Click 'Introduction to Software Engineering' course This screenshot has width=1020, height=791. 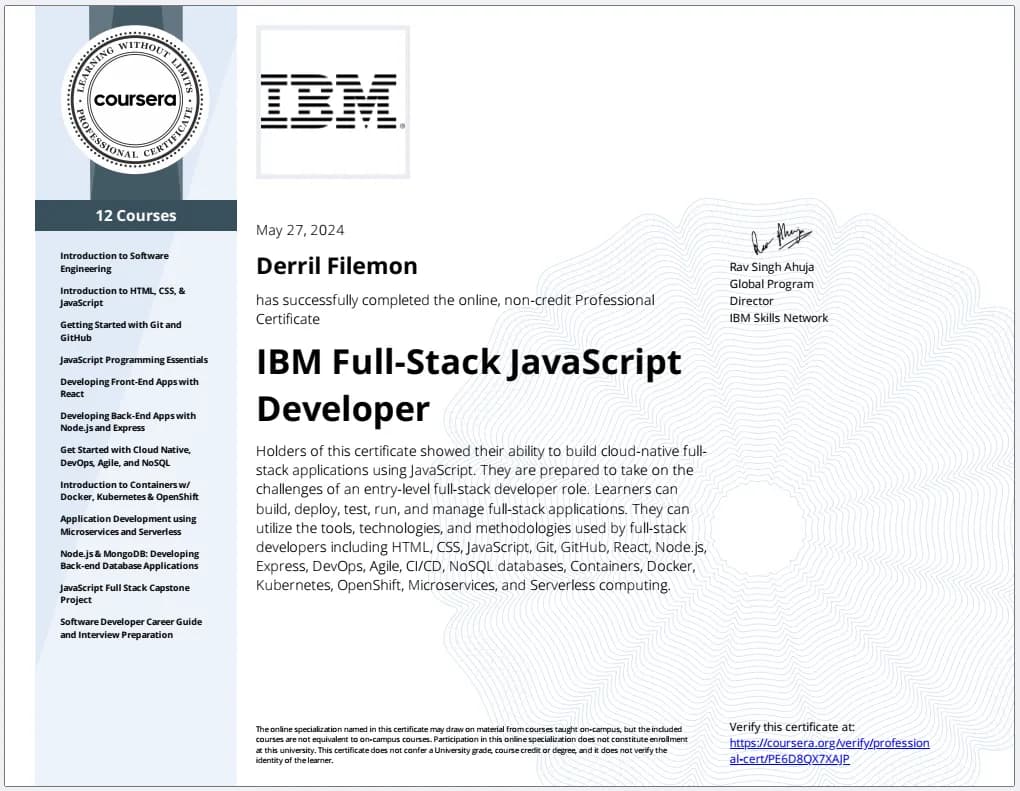[114, 262]
